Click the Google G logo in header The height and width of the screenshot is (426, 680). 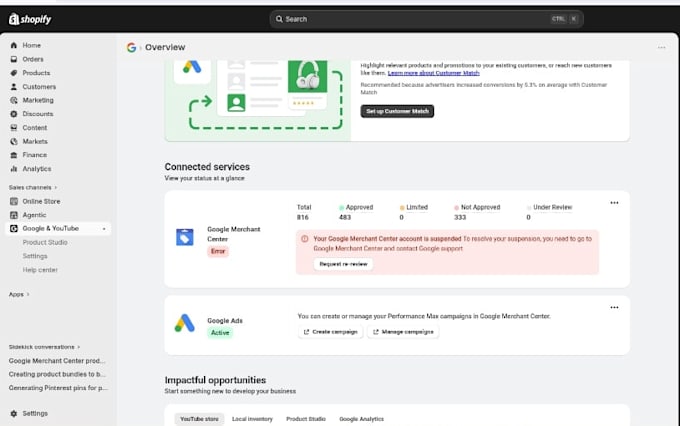[131, 47]
